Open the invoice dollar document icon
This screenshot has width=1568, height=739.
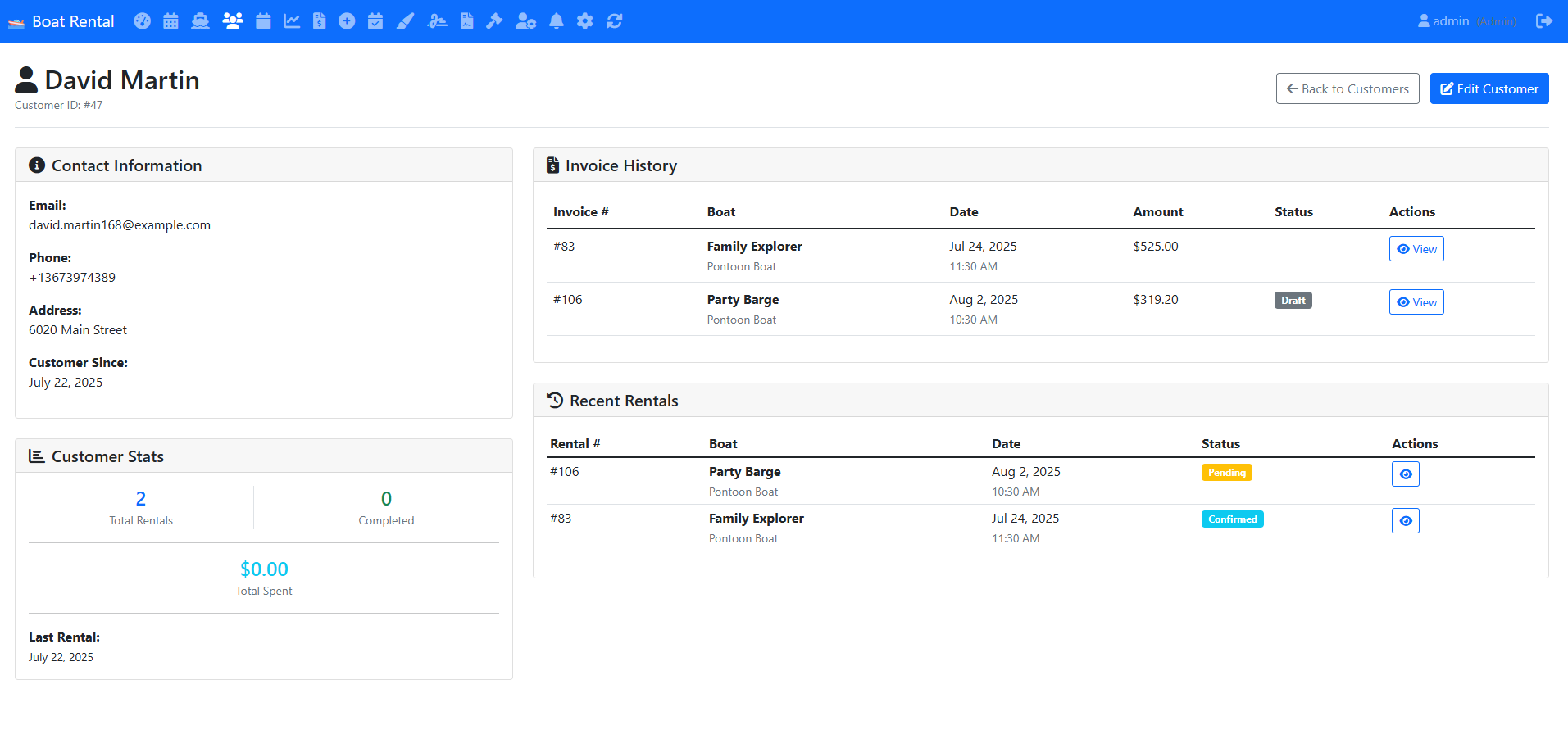click(320, 21)
